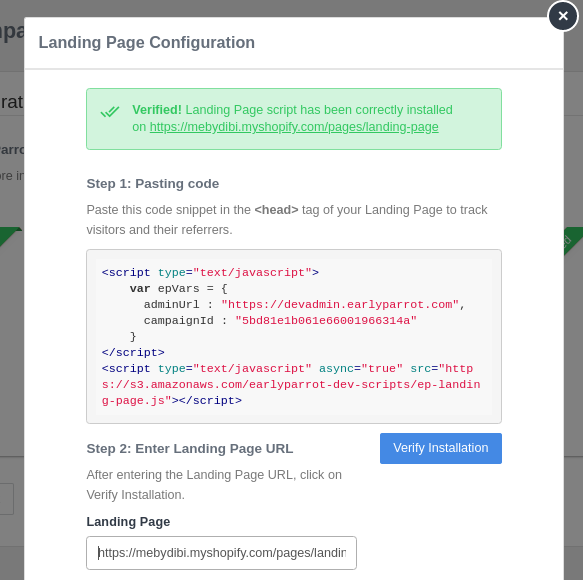Click the "Landing Page" field label
The image size is (583, 580).
(128, 522)
